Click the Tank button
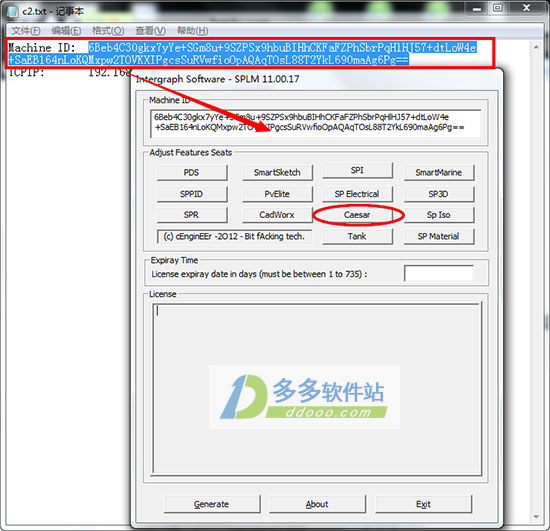Viewport: 550px width, 531px height. pyautogui.click(x=357, y=236)
